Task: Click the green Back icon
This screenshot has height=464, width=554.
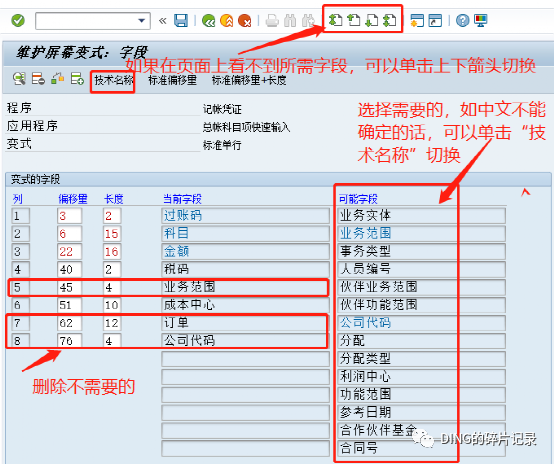Action: tap(208, 20)
